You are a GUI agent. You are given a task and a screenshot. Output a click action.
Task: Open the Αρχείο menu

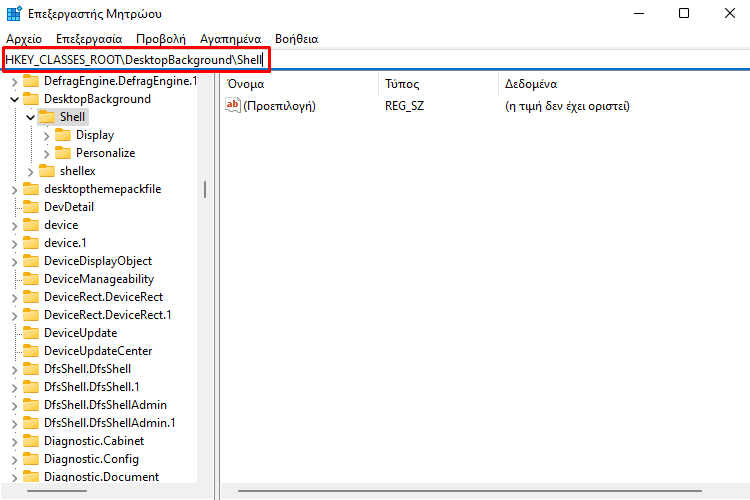tap(24, 39)
